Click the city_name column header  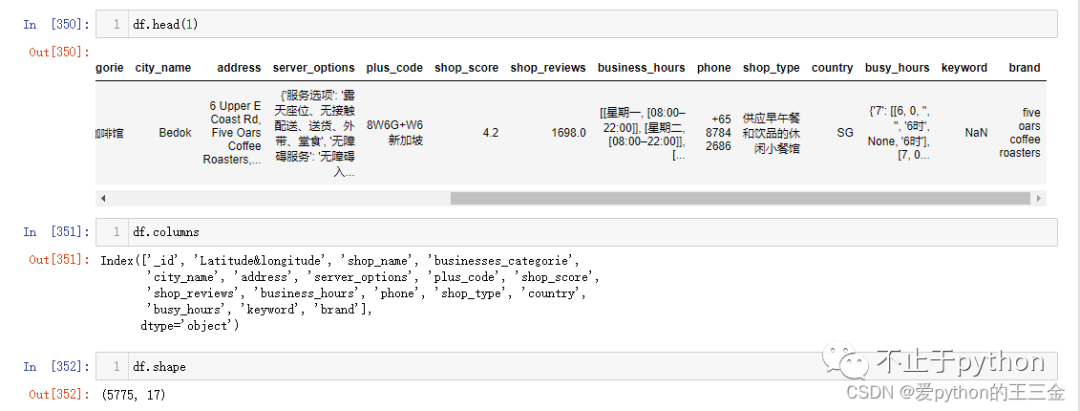(x=163, y=68)
